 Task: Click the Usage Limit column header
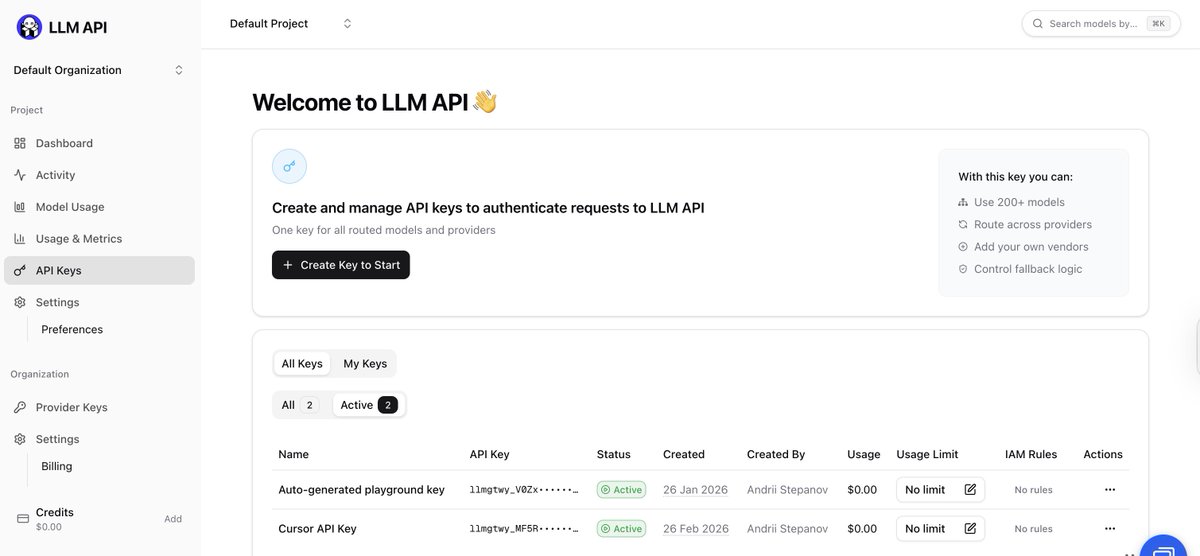(927, 454)
